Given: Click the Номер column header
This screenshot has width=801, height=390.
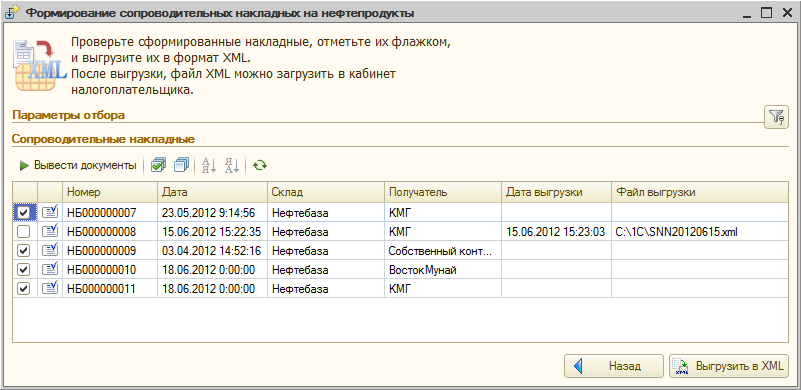Looking at the screenshot, I should 110,192.
